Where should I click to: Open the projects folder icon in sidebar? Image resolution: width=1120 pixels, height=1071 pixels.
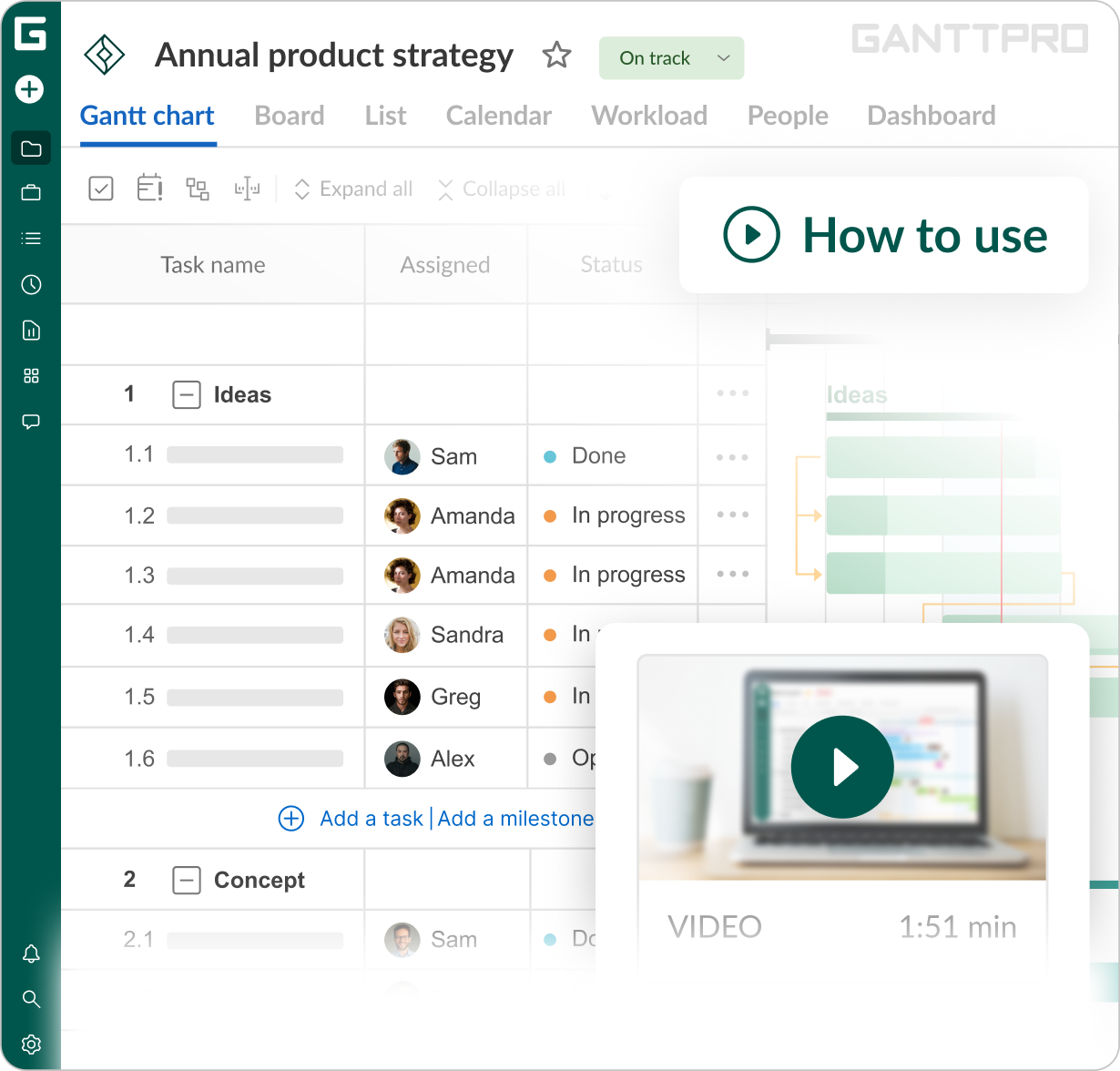(31, 148)
